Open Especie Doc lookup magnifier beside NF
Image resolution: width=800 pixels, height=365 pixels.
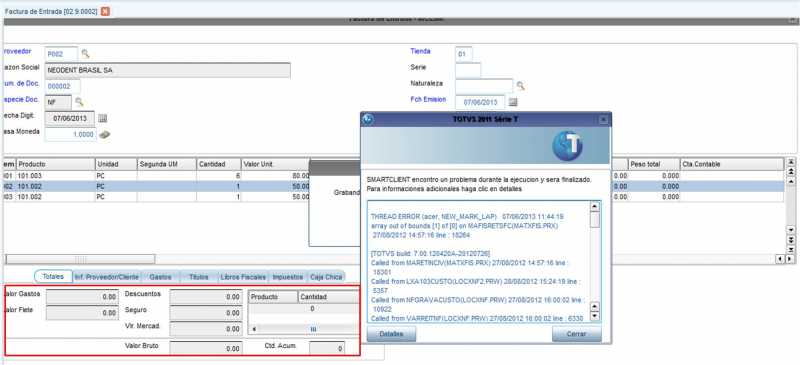tap(79, 102)
